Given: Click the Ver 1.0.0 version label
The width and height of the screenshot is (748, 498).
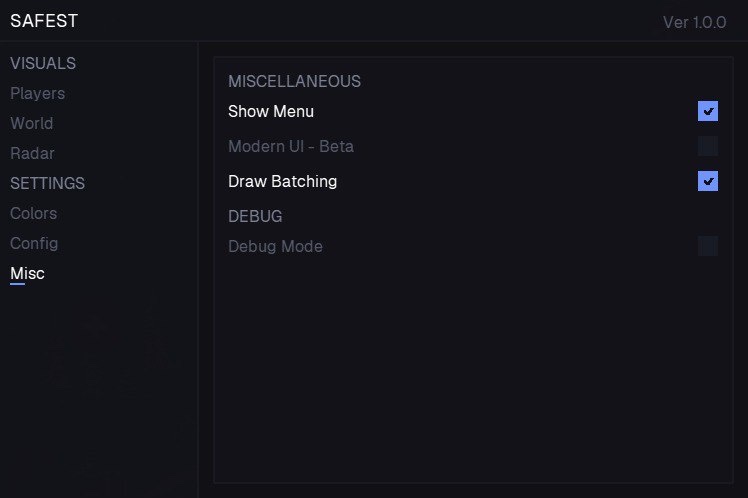Looking at the screenshot, I should click(694, 22).
